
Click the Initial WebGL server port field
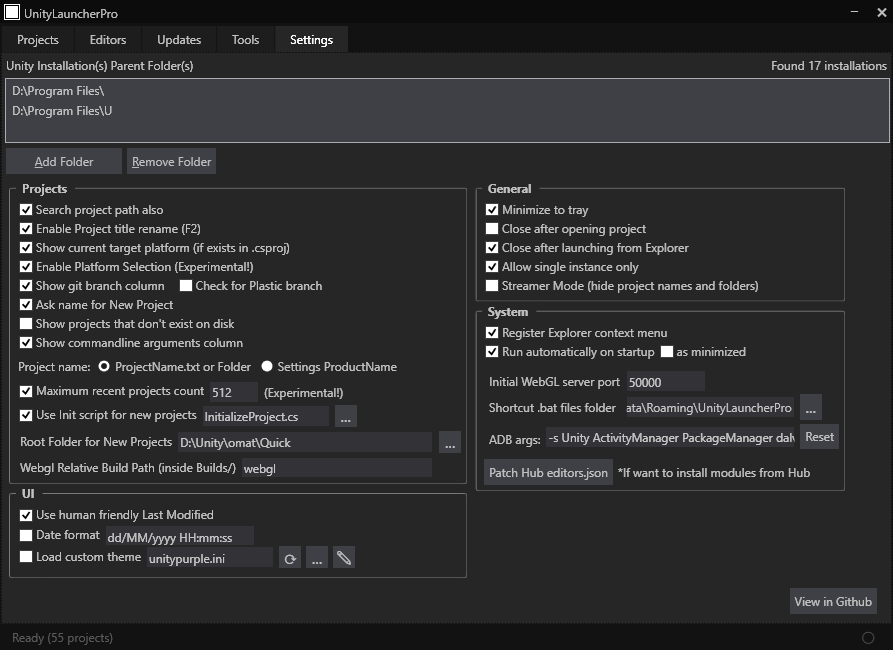(666, 382)
